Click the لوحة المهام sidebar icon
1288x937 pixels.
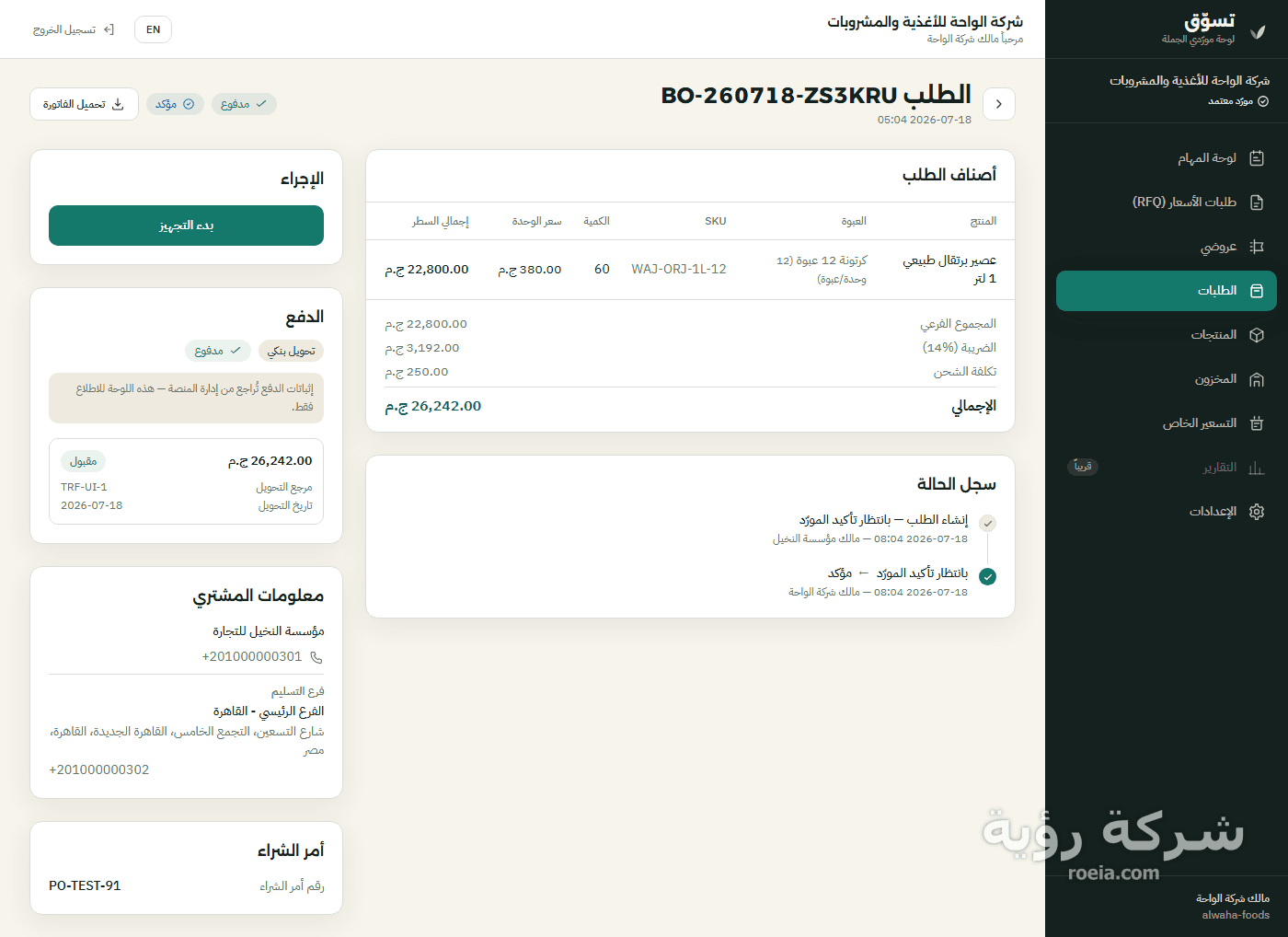click(1257, 158)
